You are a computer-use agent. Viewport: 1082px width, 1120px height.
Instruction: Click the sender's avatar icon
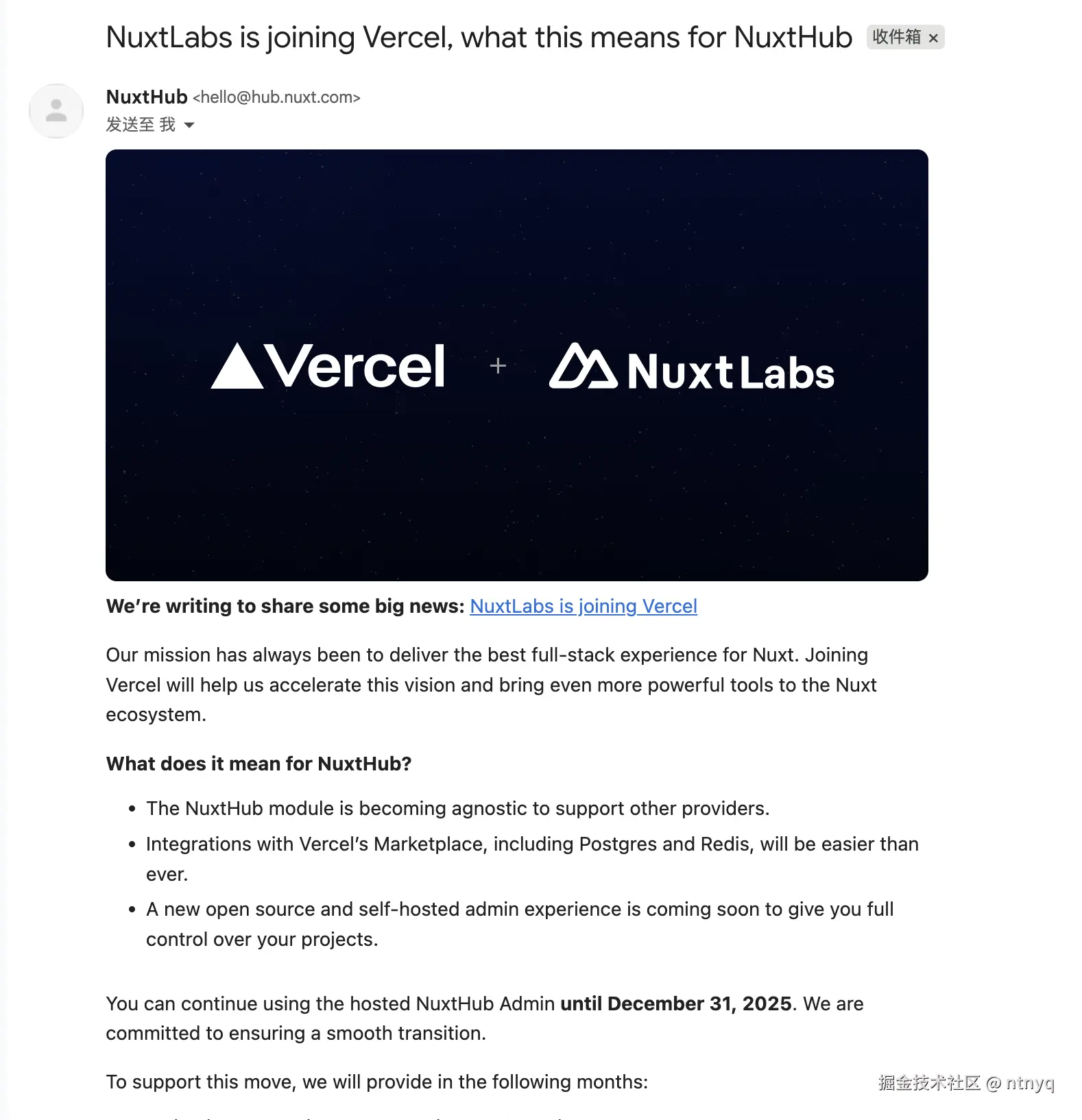click(x=56, y=111)
